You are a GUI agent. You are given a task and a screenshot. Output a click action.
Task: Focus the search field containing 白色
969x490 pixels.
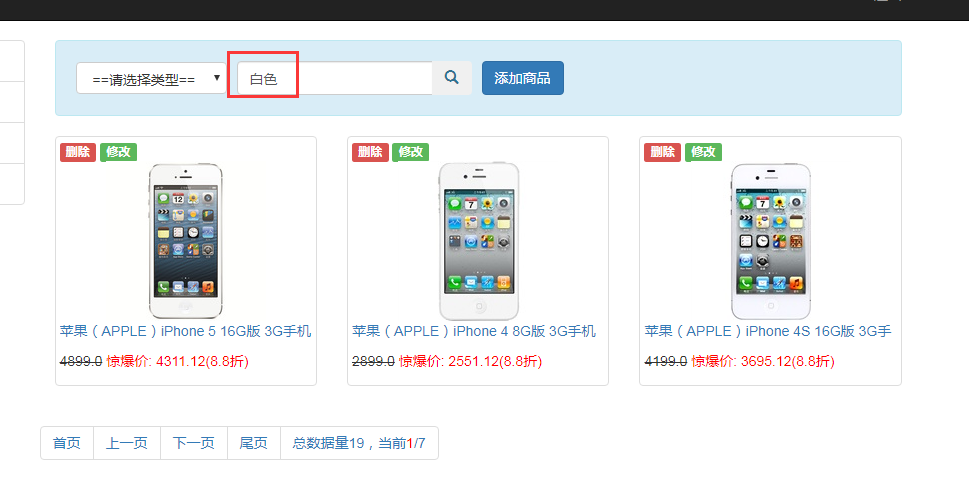pyautogui.click(x=334, y=78)
